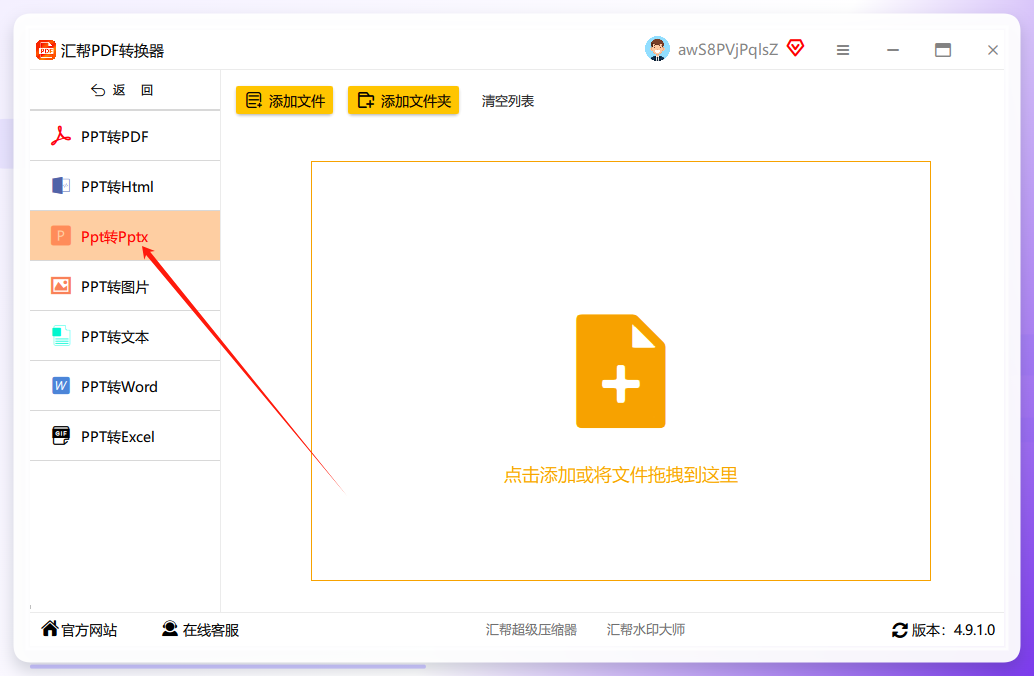Viewport: 1034px width, 676px height.
Task: Click the PPT转PDF Acrobat icon
Action: (61, 136)
